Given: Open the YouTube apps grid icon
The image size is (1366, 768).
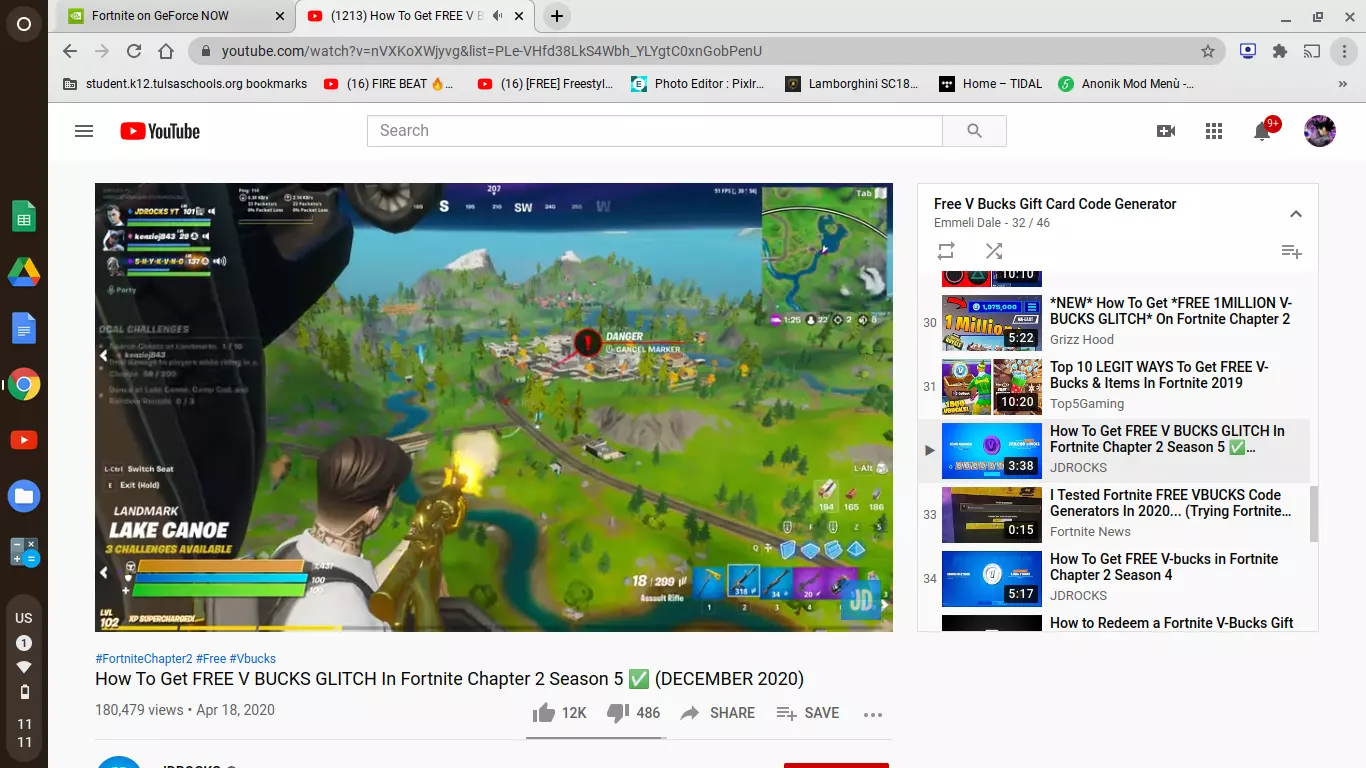Looking at the screenshot, I should (x=1214, y=131).
